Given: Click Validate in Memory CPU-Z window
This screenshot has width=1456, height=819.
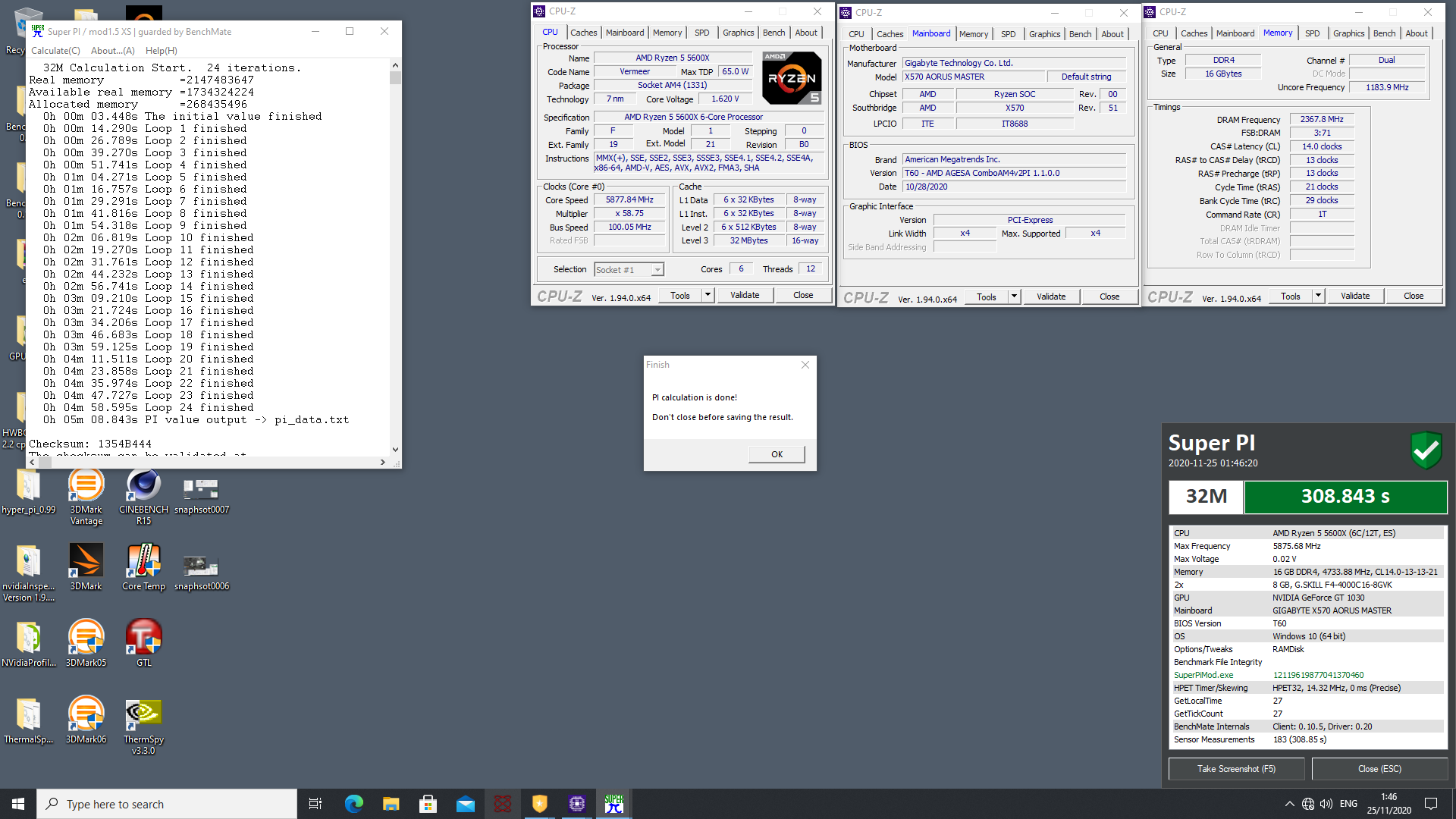Looking at the screenshot, I should 1355,296.
